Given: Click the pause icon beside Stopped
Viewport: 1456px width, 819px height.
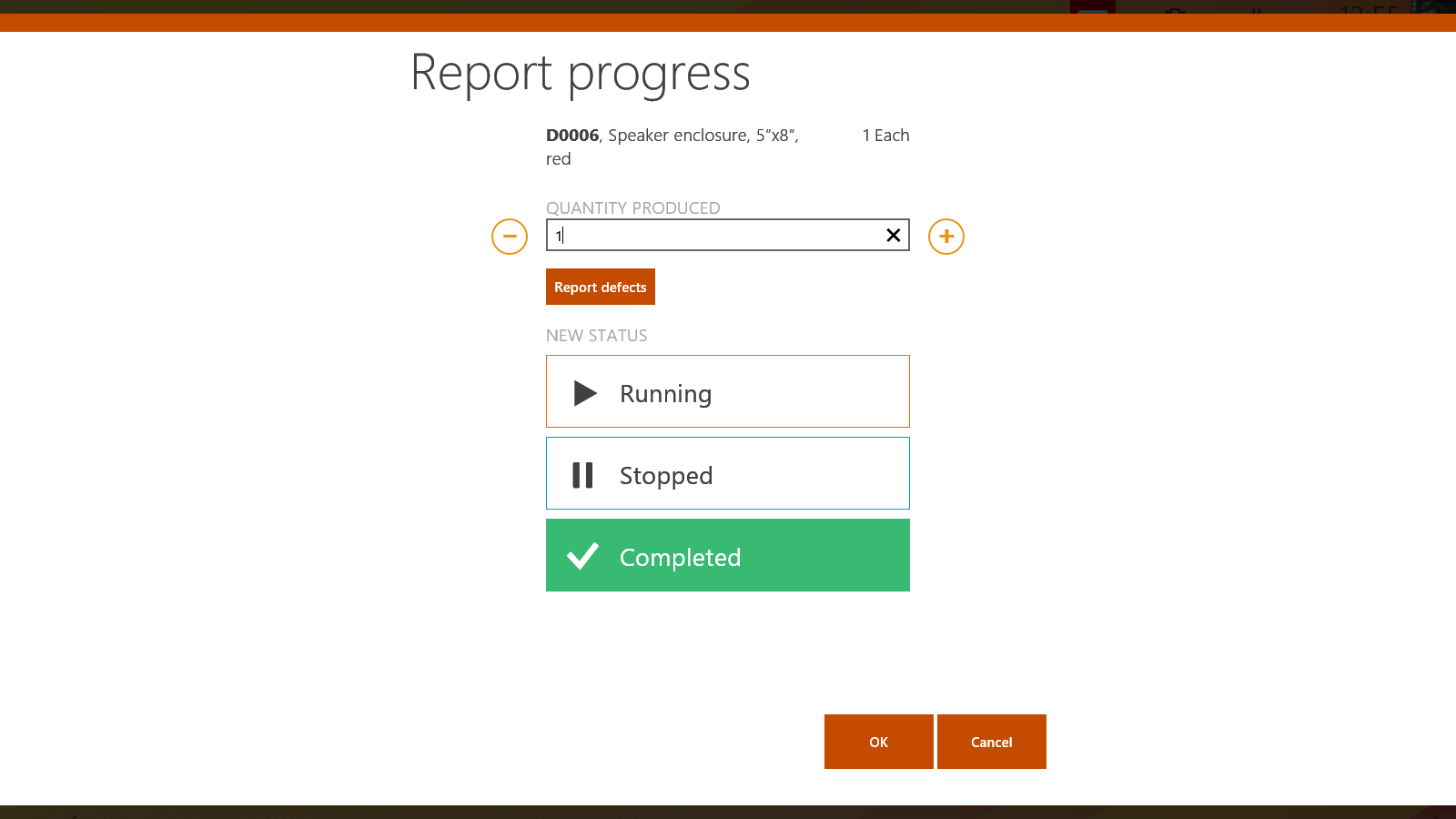Looking at the screenshot, I should point(582,474).
